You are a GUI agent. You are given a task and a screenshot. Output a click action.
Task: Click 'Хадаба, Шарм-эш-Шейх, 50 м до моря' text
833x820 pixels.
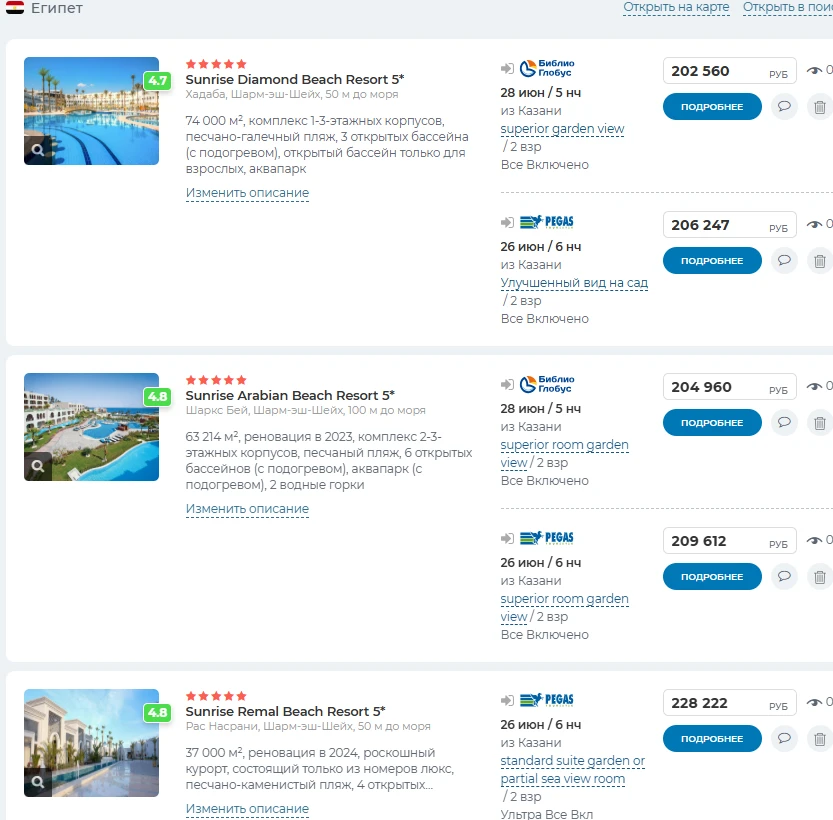click(x=292, y=95)
